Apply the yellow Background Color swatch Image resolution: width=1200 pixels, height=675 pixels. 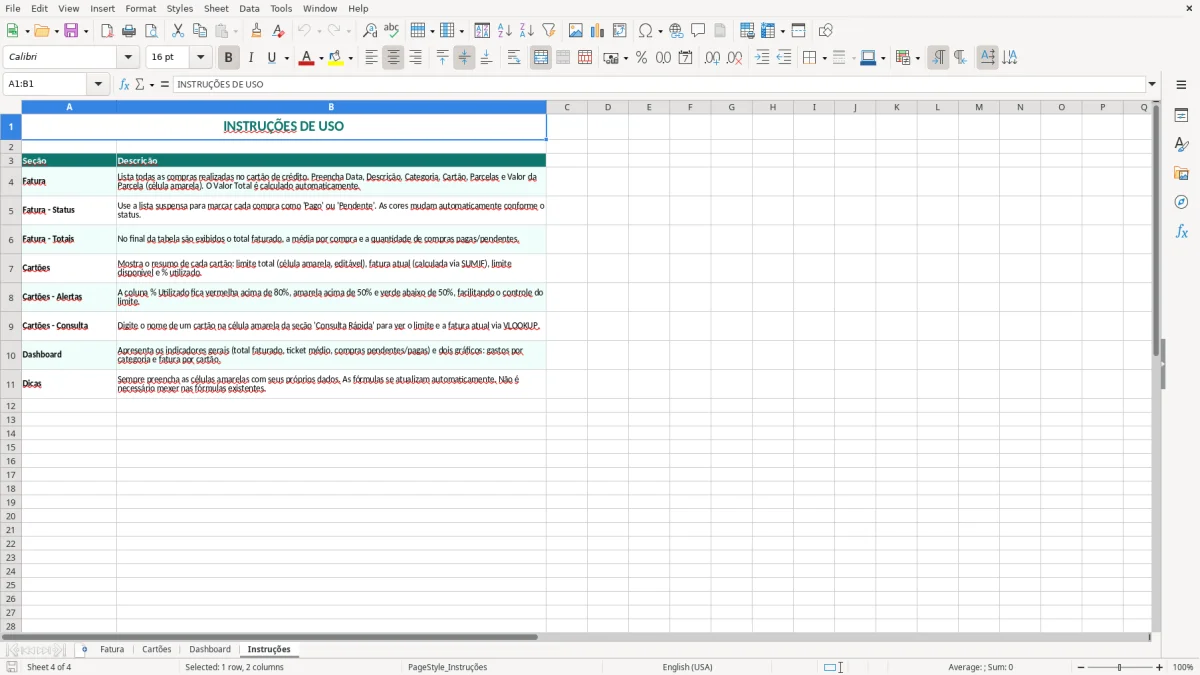click(x=335, y=58)
